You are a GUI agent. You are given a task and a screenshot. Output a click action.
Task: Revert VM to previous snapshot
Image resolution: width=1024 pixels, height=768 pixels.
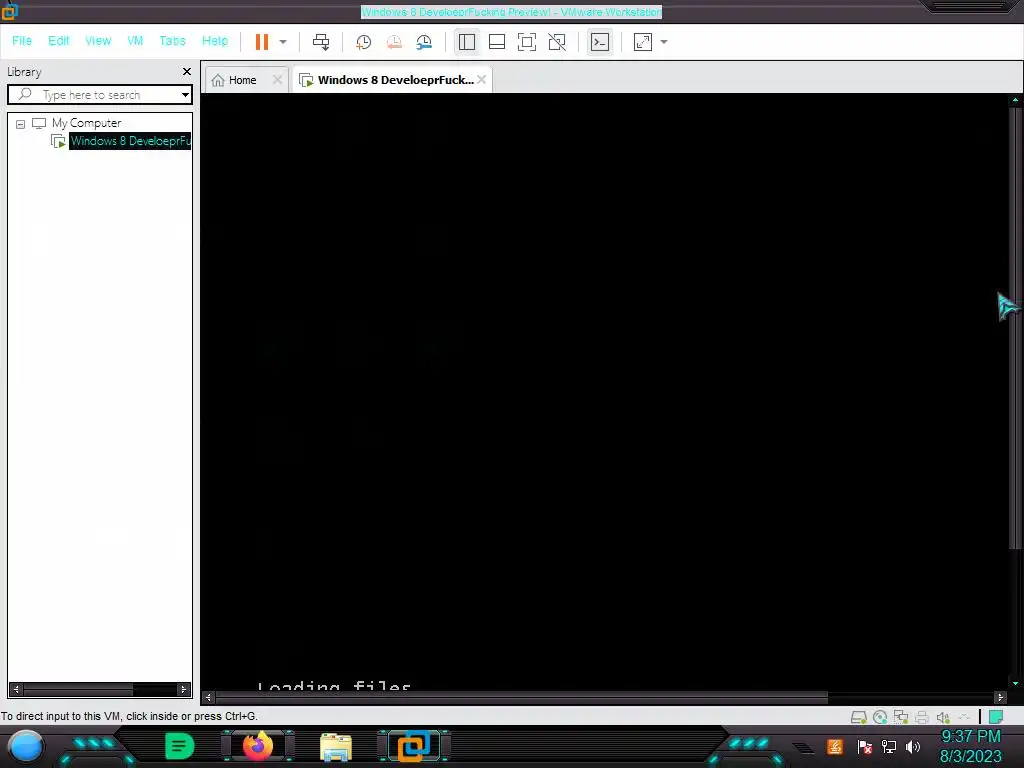[x=394, y=42]
